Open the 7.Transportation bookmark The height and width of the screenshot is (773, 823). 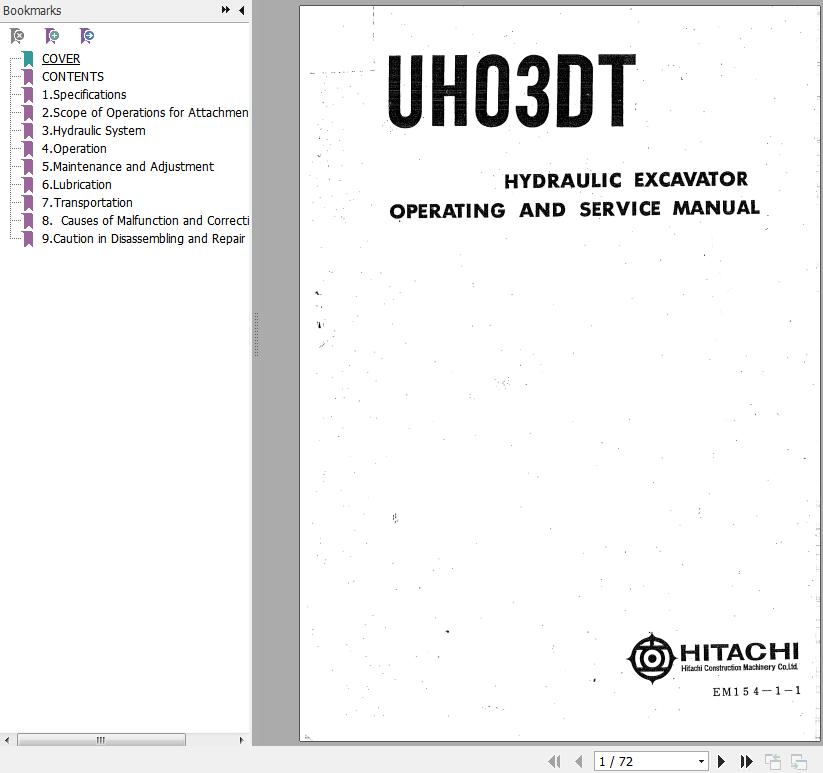[x=87, y=203]
